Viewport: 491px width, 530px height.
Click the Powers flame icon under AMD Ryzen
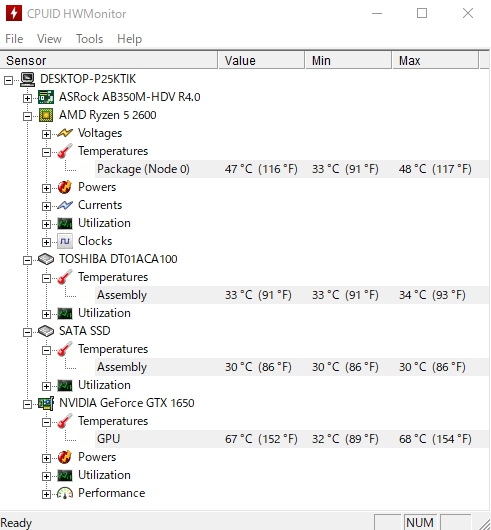click(65, 187)
